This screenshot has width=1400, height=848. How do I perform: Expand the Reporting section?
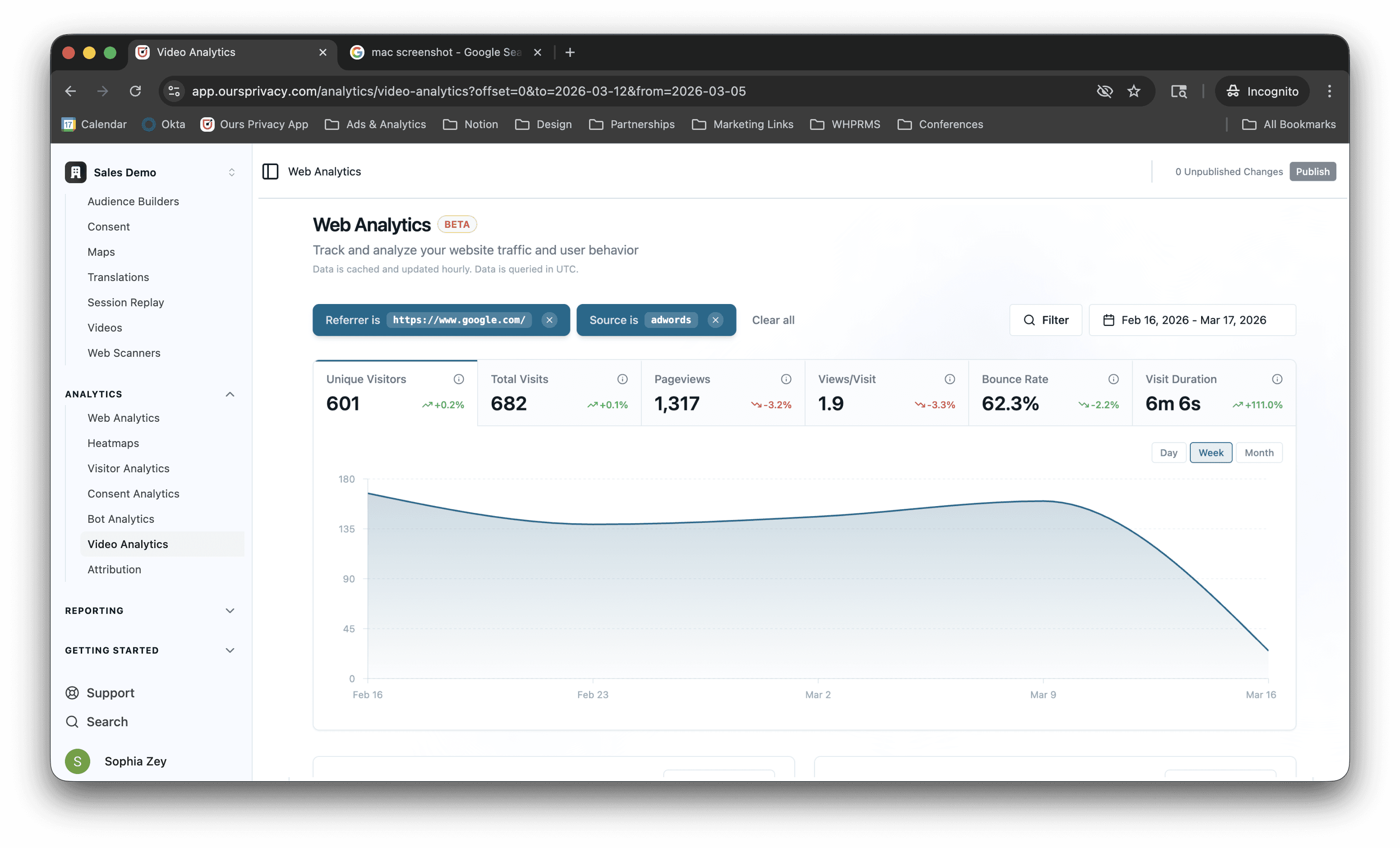coord(230,610)
